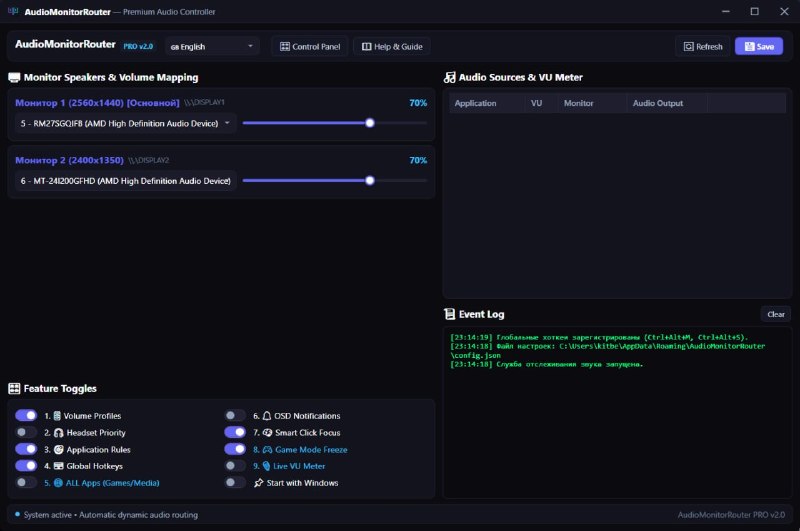Click the \\.\DISPLAY1 label
The image size is (800, 531).
(x=204, y=103)
